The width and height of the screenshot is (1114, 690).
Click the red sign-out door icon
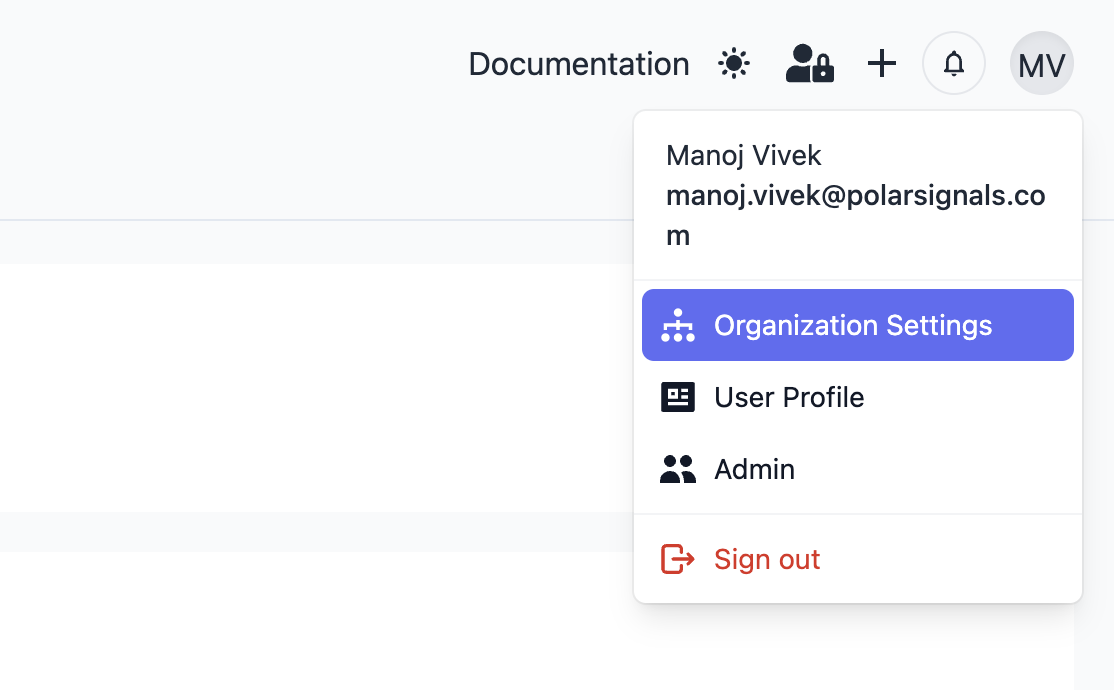(678, 559)
